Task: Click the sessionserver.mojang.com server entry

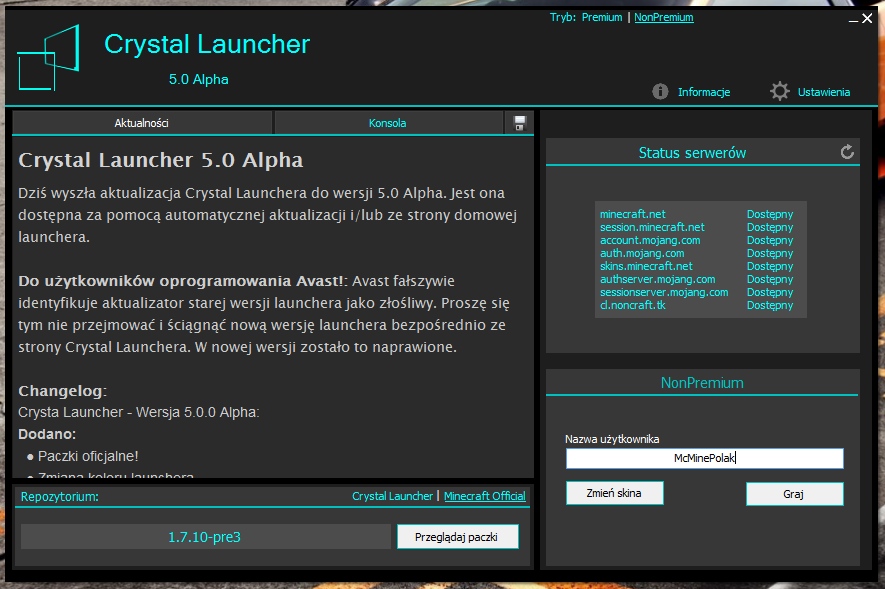Action: click(664, 292)
